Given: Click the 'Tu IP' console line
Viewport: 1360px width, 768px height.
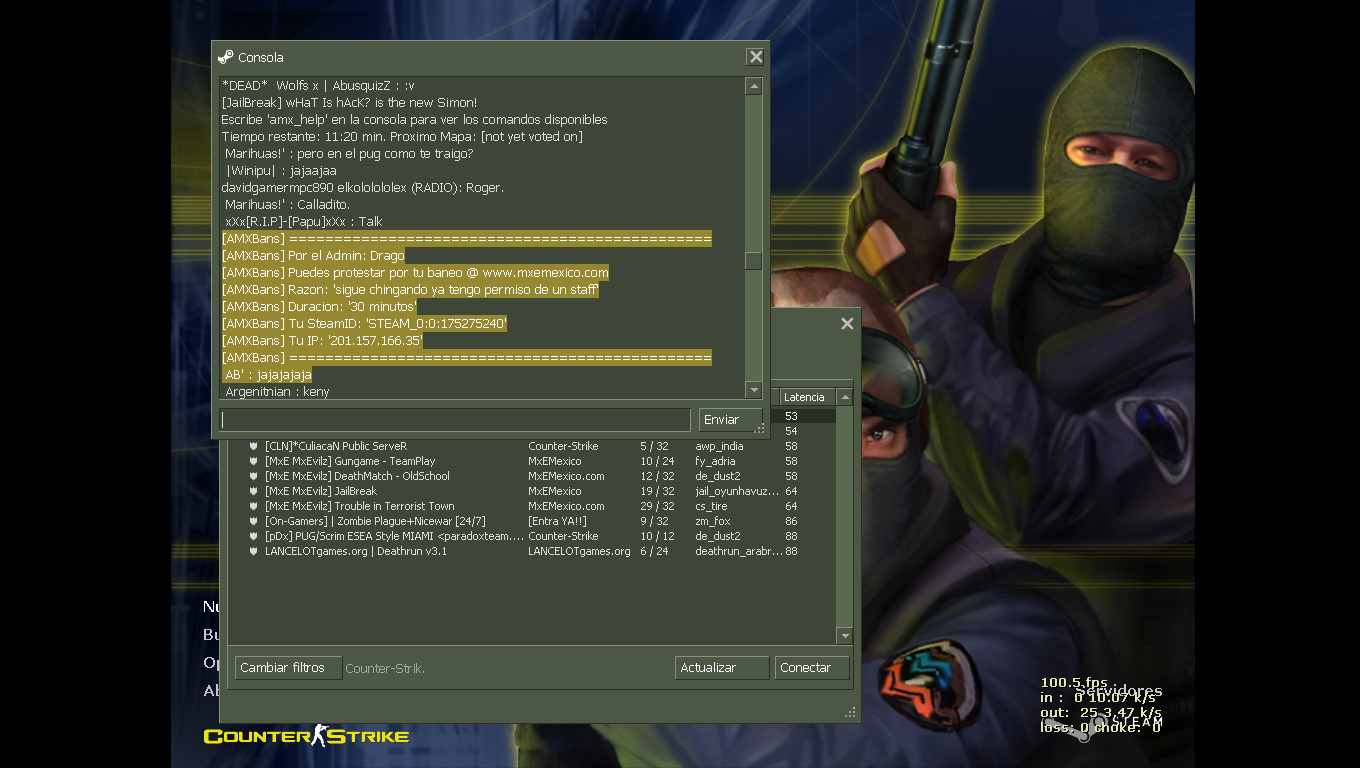Looking at the screenshot, I should click(x=322, y=340).
